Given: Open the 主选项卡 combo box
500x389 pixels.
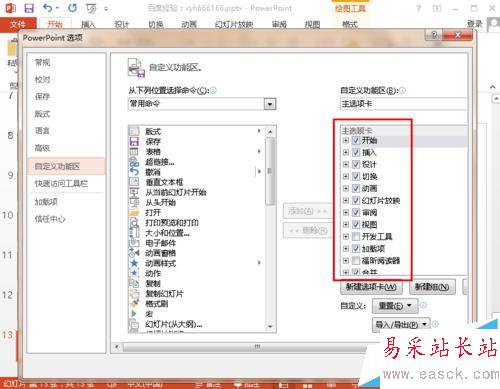Looking at the screenshot, I should (x=403, y=104).
